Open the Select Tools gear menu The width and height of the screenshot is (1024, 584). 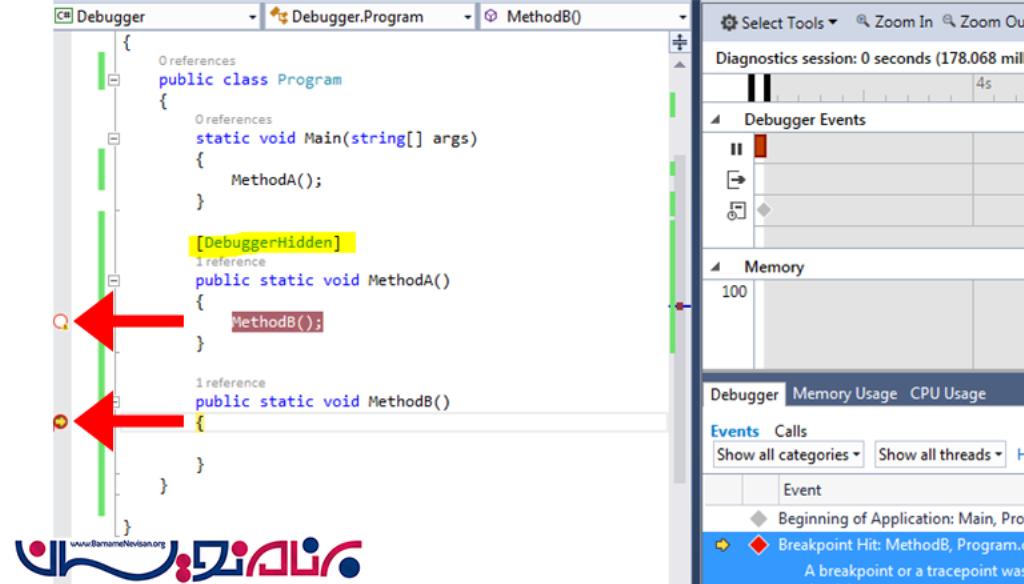(x=778, y=22)
